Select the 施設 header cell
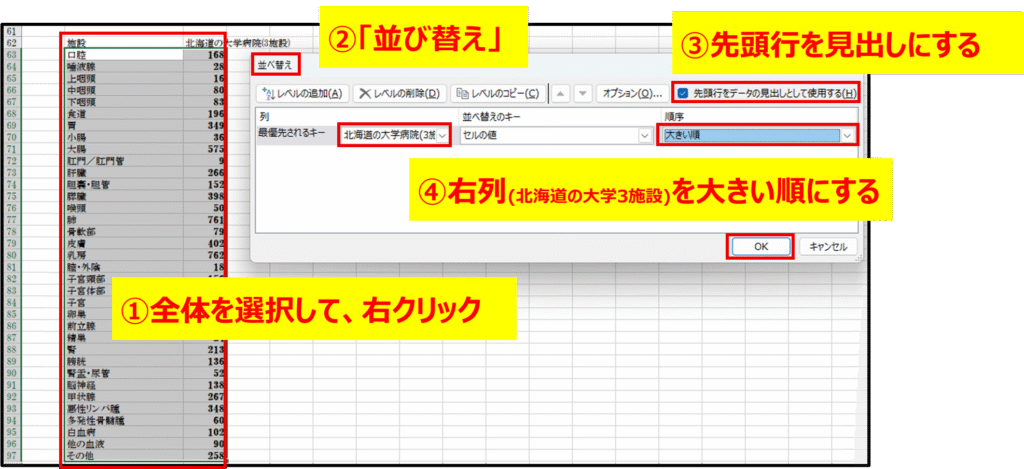 (x=77, y=43)
